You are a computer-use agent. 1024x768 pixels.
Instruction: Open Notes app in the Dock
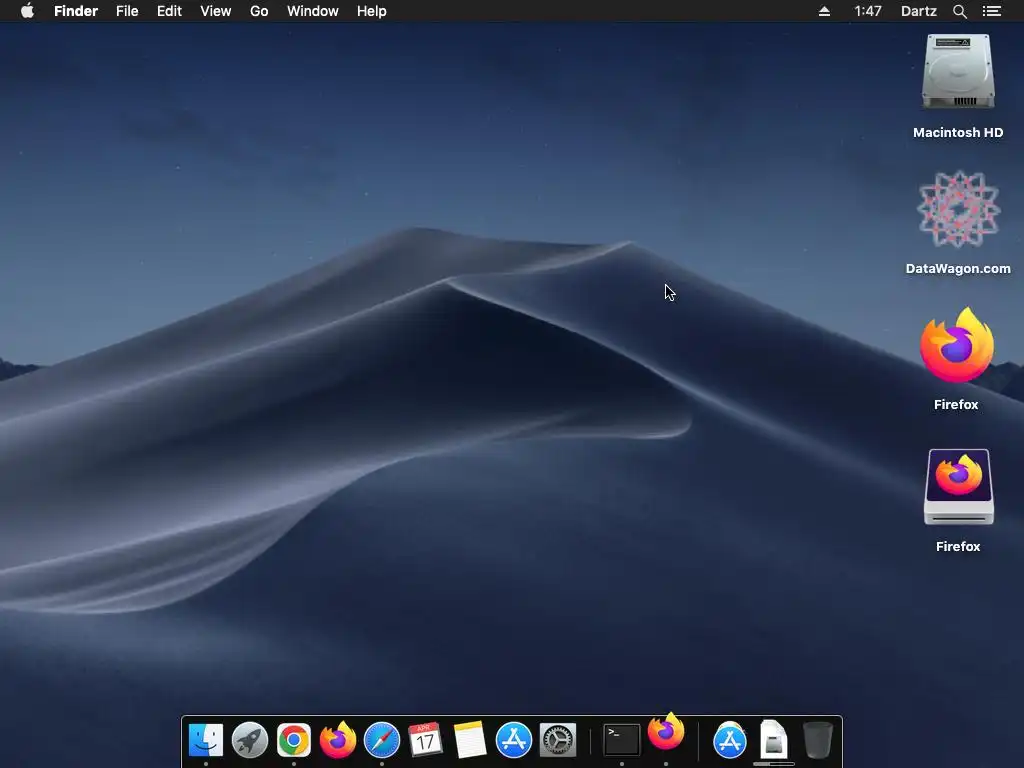470,740
